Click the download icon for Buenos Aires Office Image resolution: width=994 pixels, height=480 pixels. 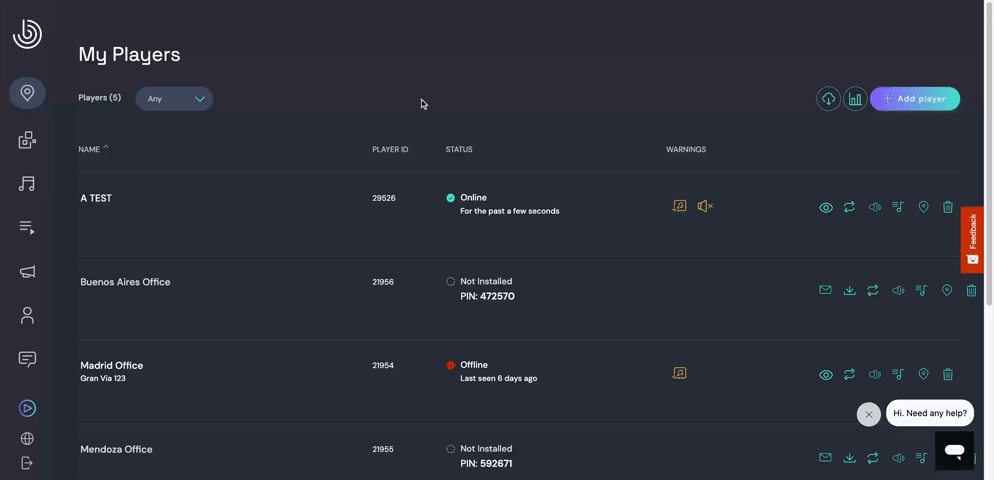click(x=849, y=290)
